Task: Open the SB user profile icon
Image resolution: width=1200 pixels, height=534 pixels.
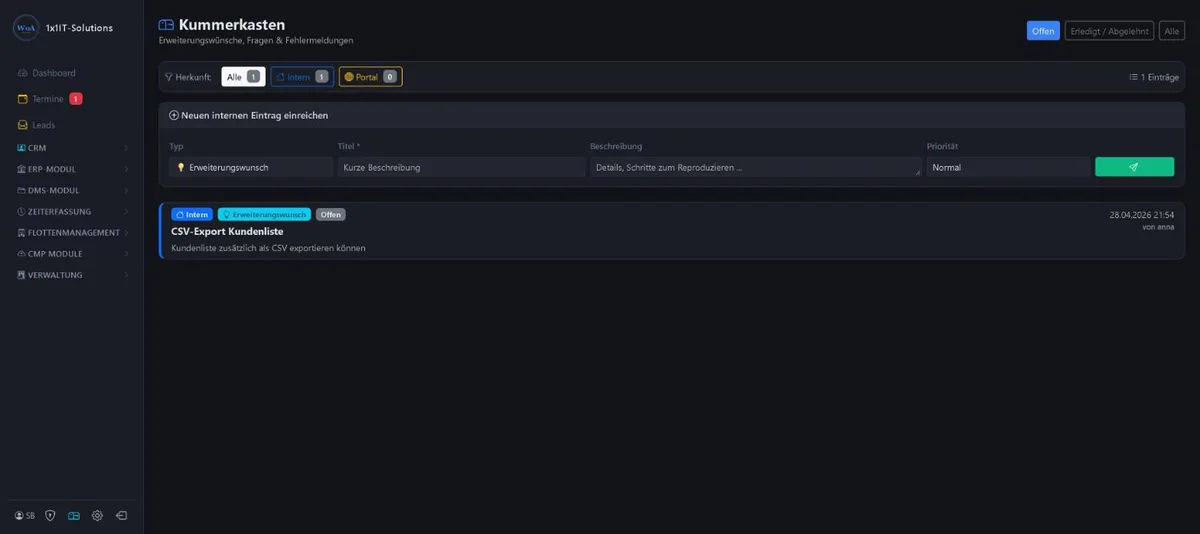Action: pyautogui.click(x=25, y=515)
